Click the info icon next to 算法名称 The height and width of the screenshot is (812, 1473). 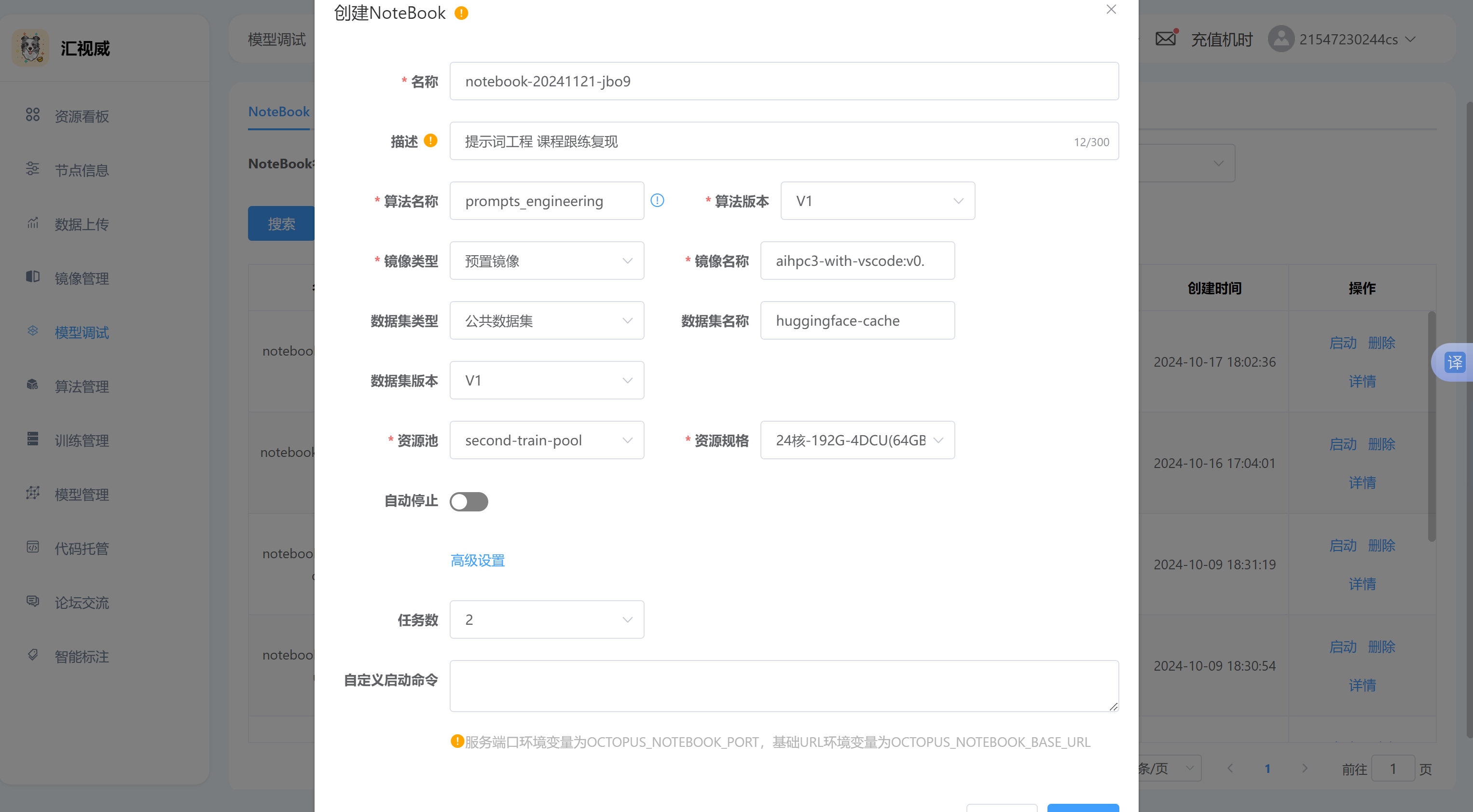click(x=658, y=200)
